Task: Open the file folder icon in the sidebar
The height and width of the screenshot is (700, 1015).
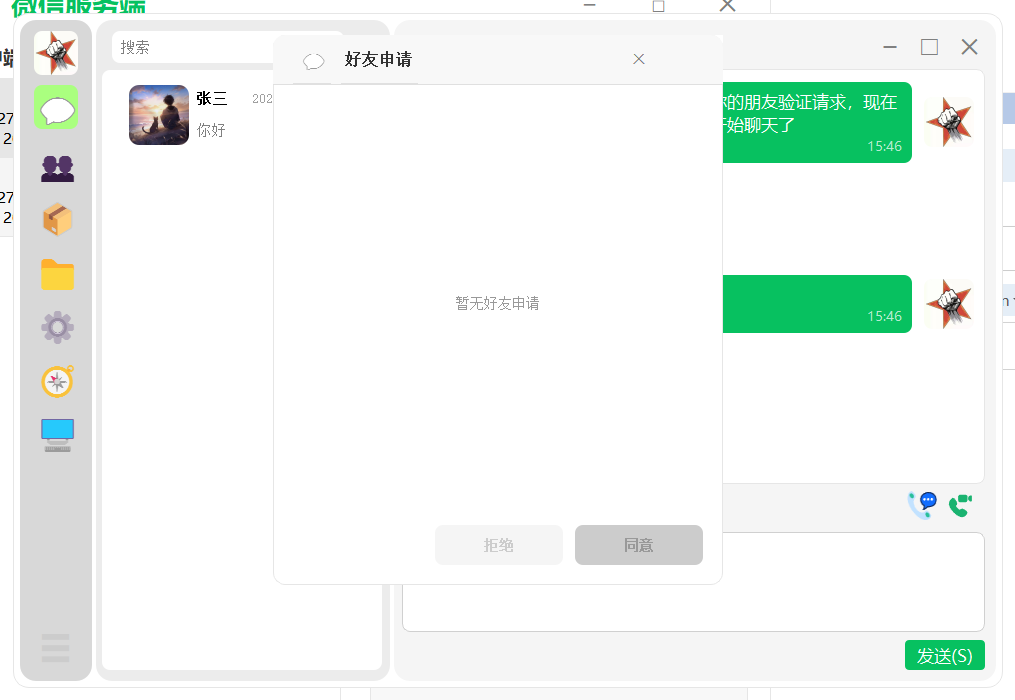Action: [55, 274]
